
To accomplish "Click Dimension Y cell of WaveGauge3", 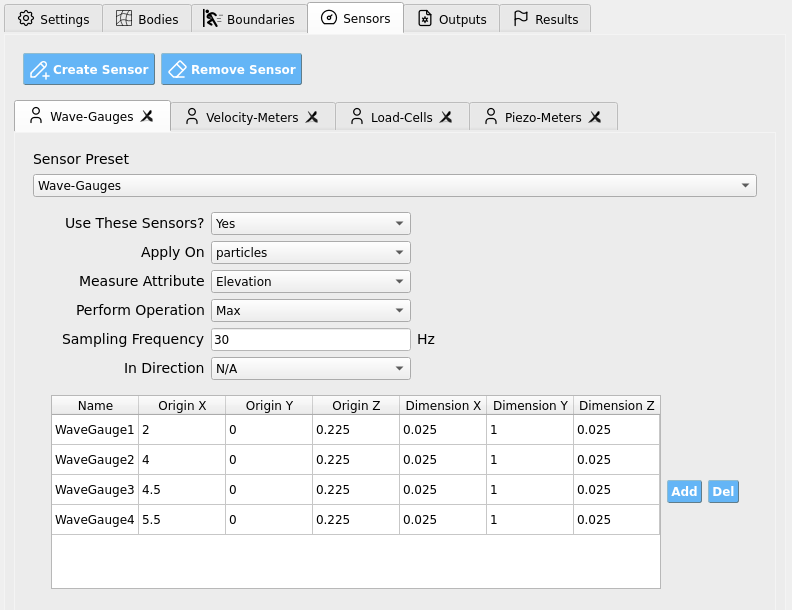I will pyautogui.click(x=529, y=490).
